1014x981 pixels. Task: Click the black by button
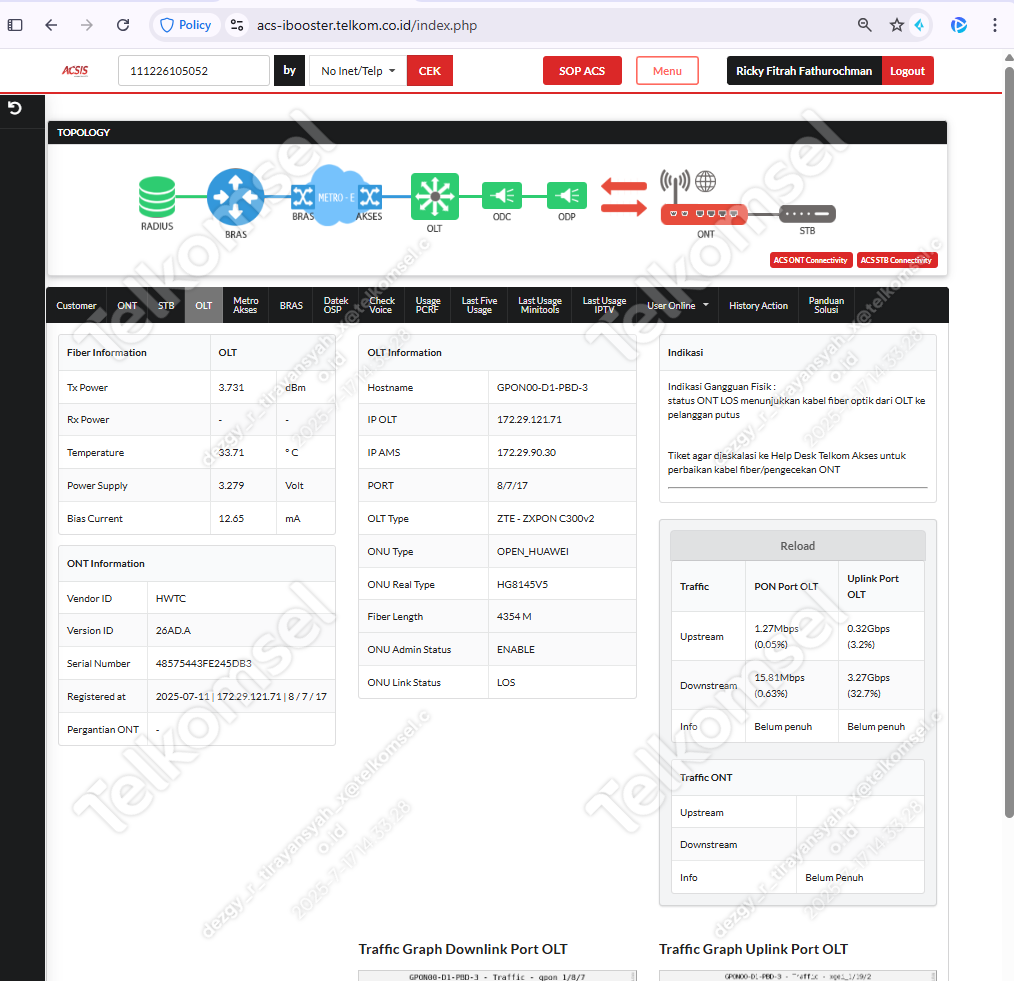click(x=289, y=70)
